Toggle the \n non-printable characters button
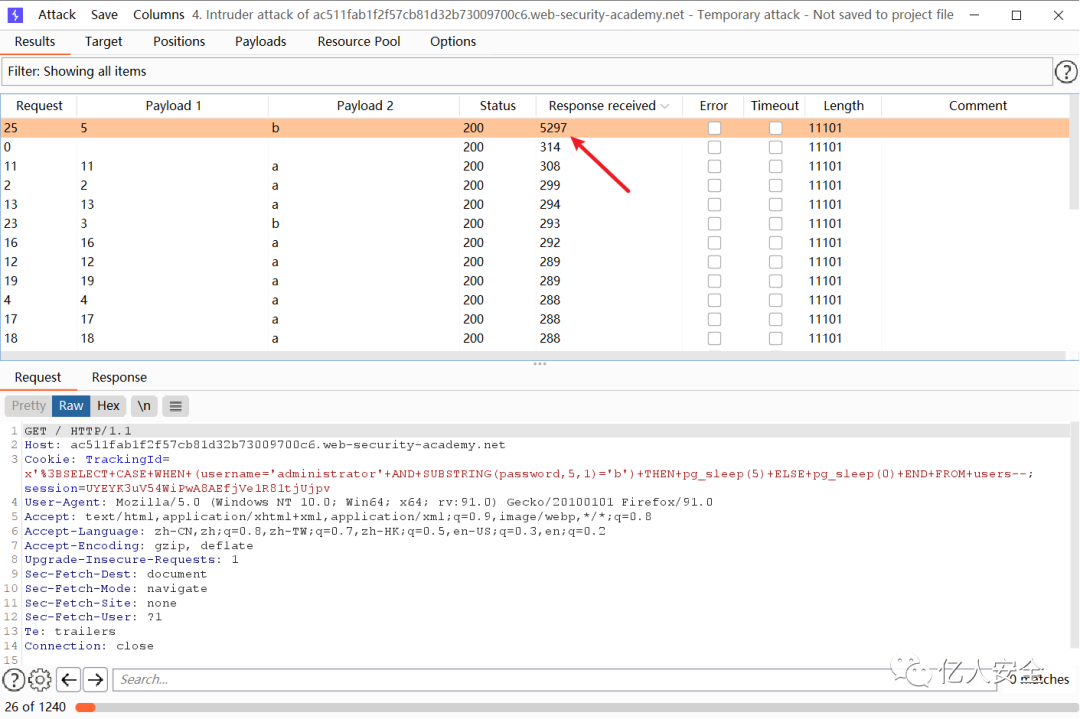This screenshot has width=1080, height=719. point(143,406)
